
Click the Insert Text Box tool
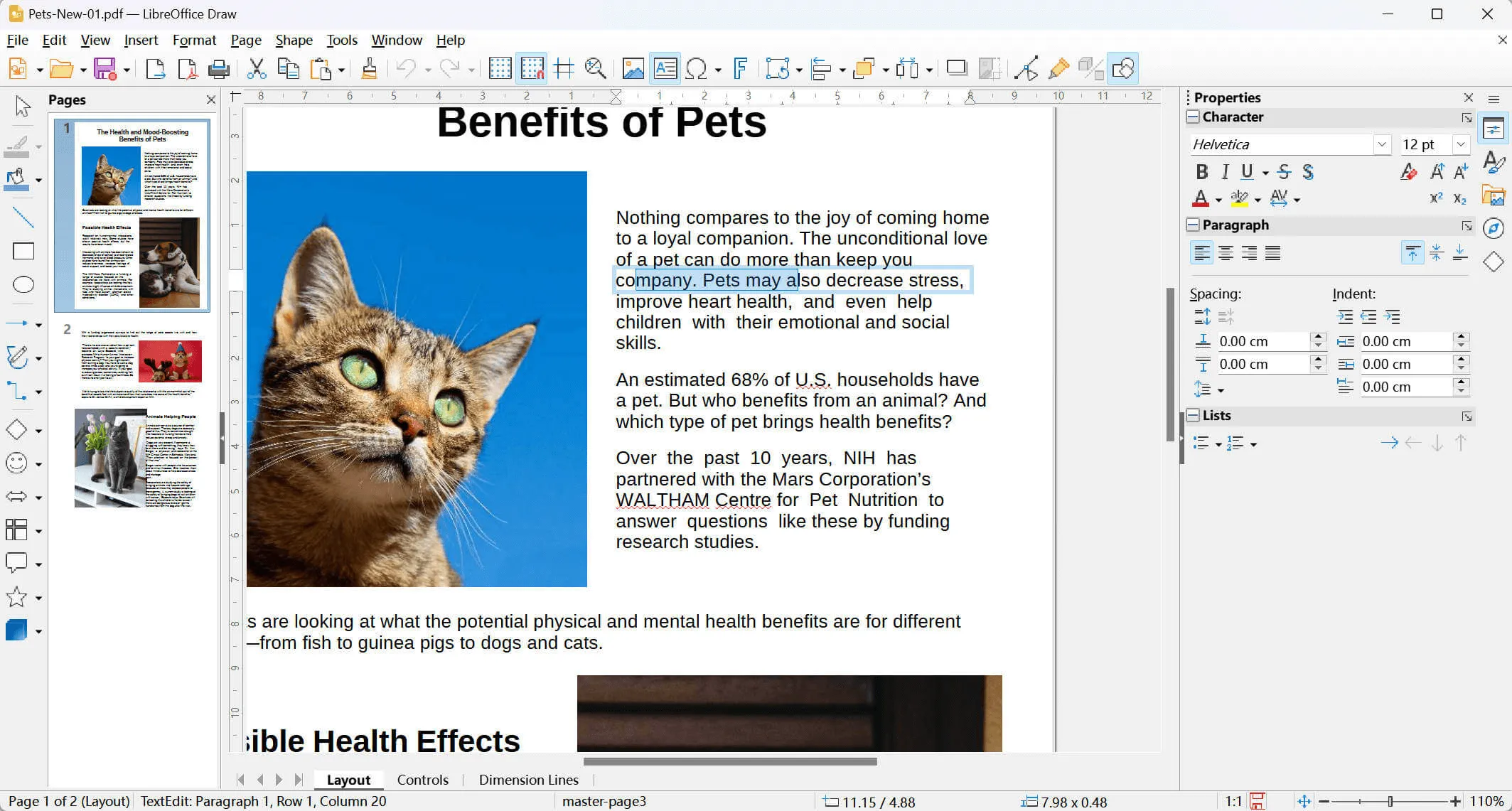[x=665, y=68]
